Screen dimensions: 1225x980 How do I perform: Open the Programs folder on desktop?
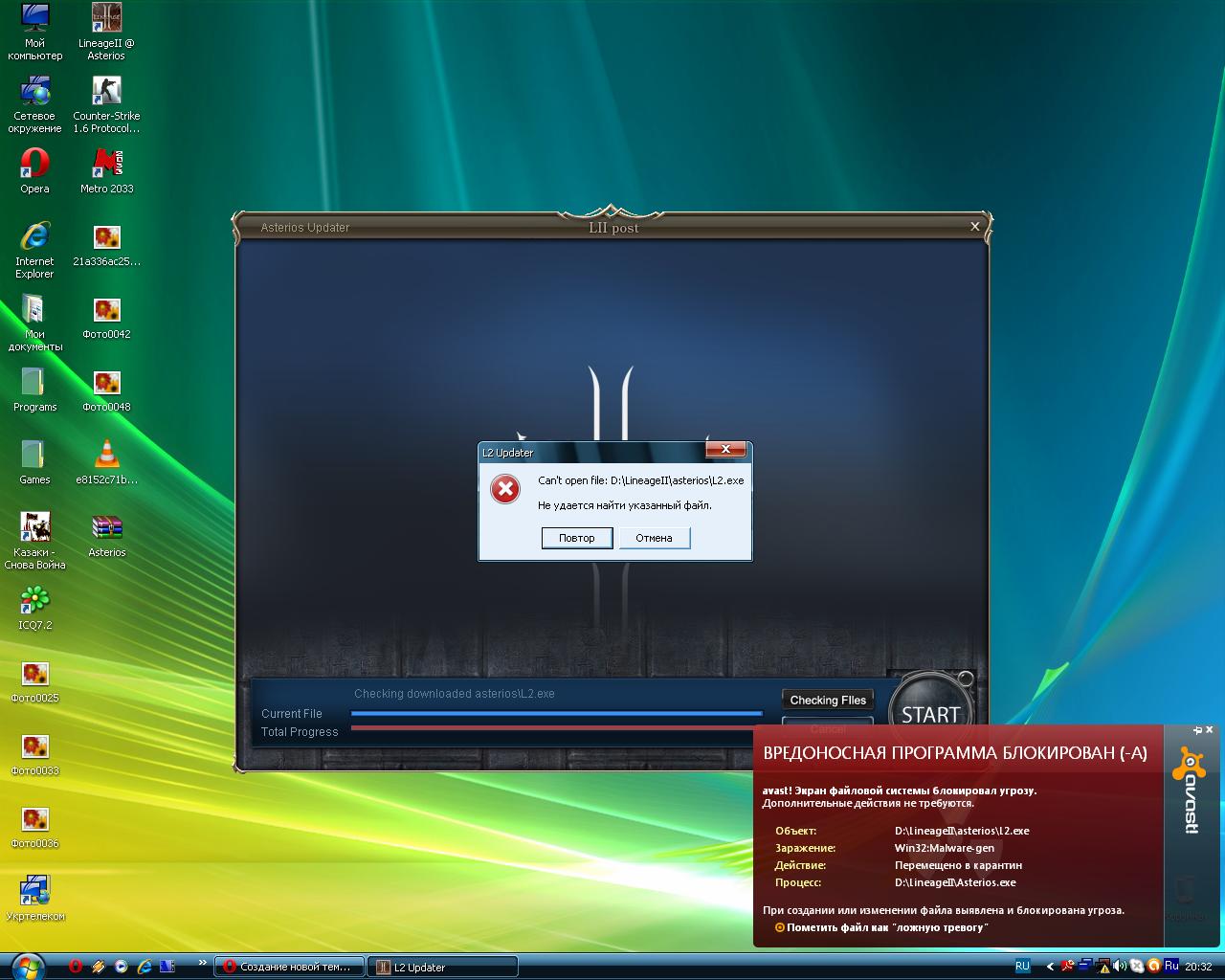pyautogui.click(x=34, y=390)
